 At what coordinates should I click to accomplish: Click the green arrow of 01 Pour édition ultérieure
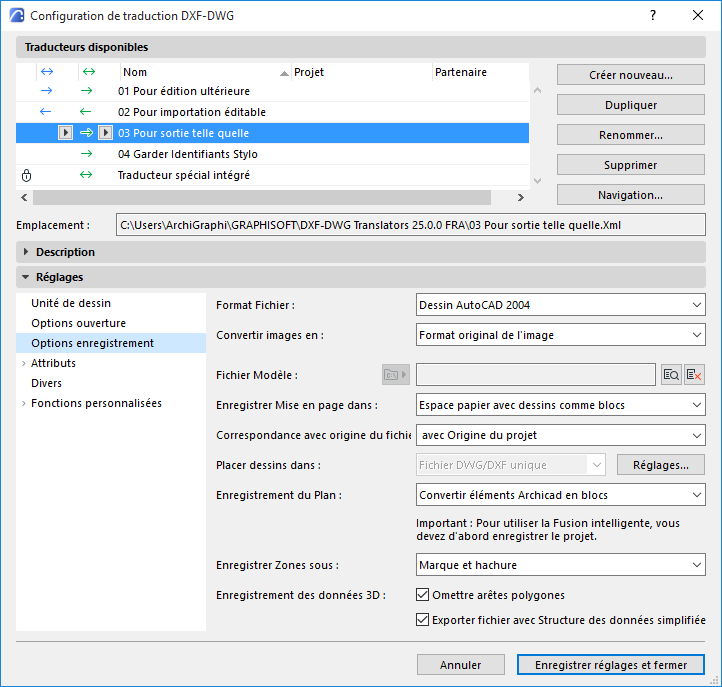tap(86, 91)
